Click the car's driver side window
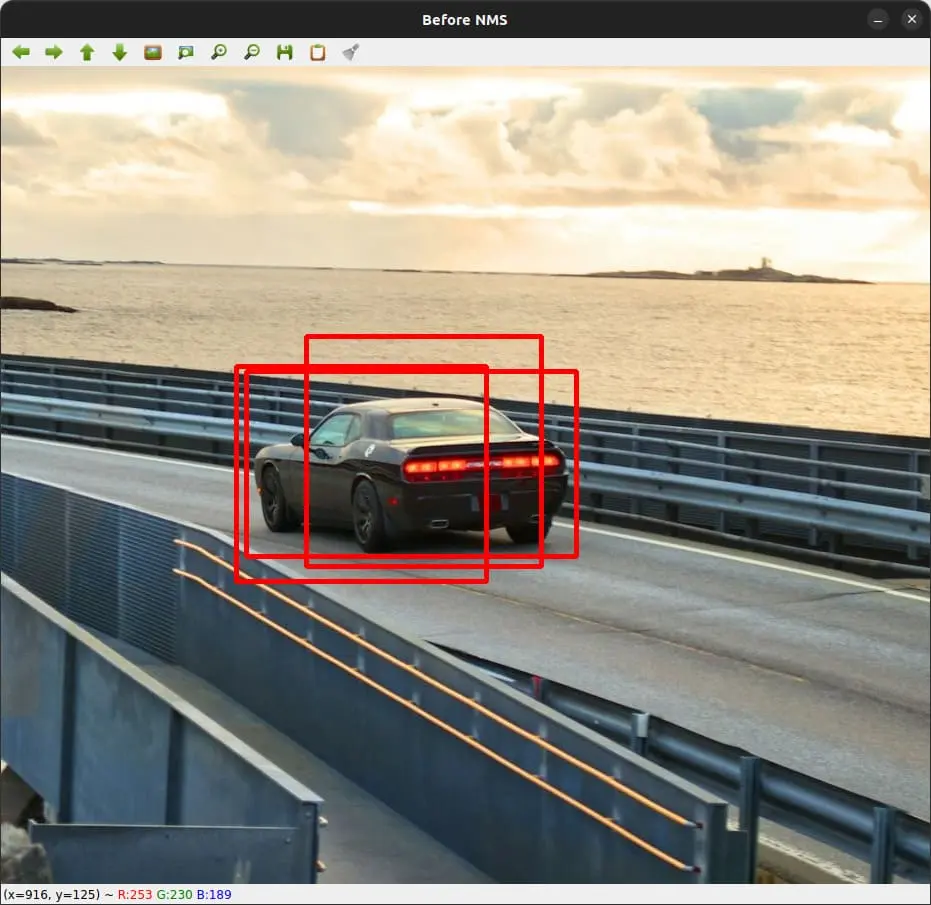The height and width of the screenshot is (905, 931). point(337,430)
